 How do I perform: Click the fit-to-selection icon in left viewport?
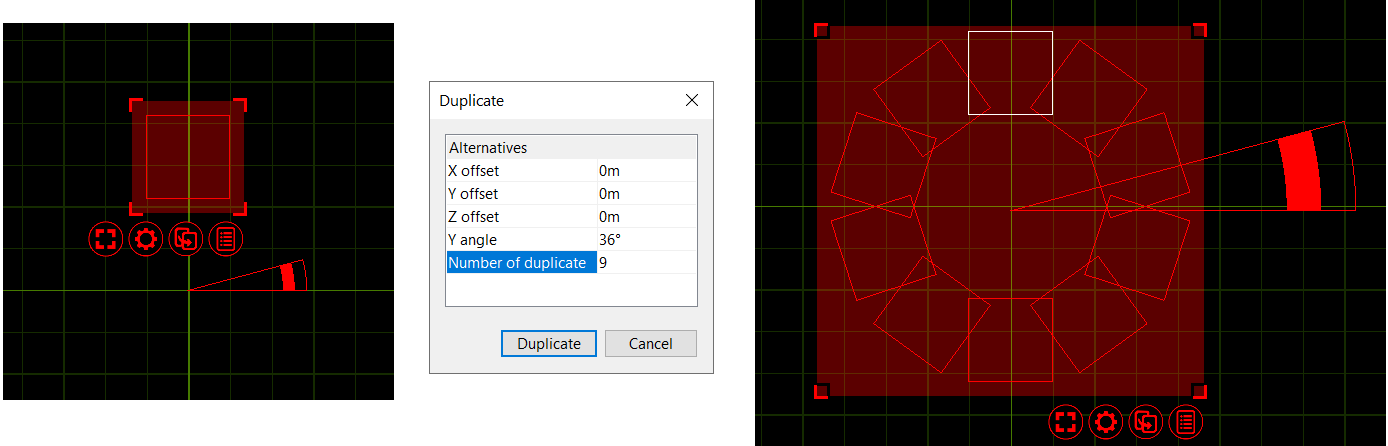point(105,239)
